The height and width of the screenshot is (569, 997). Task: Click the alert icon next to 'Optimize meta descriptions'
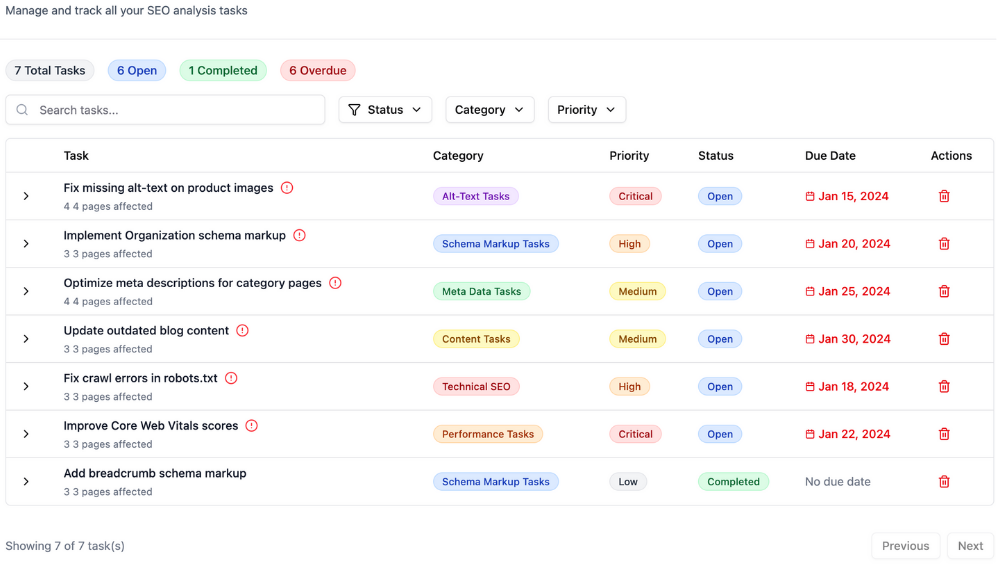[335, 283]
